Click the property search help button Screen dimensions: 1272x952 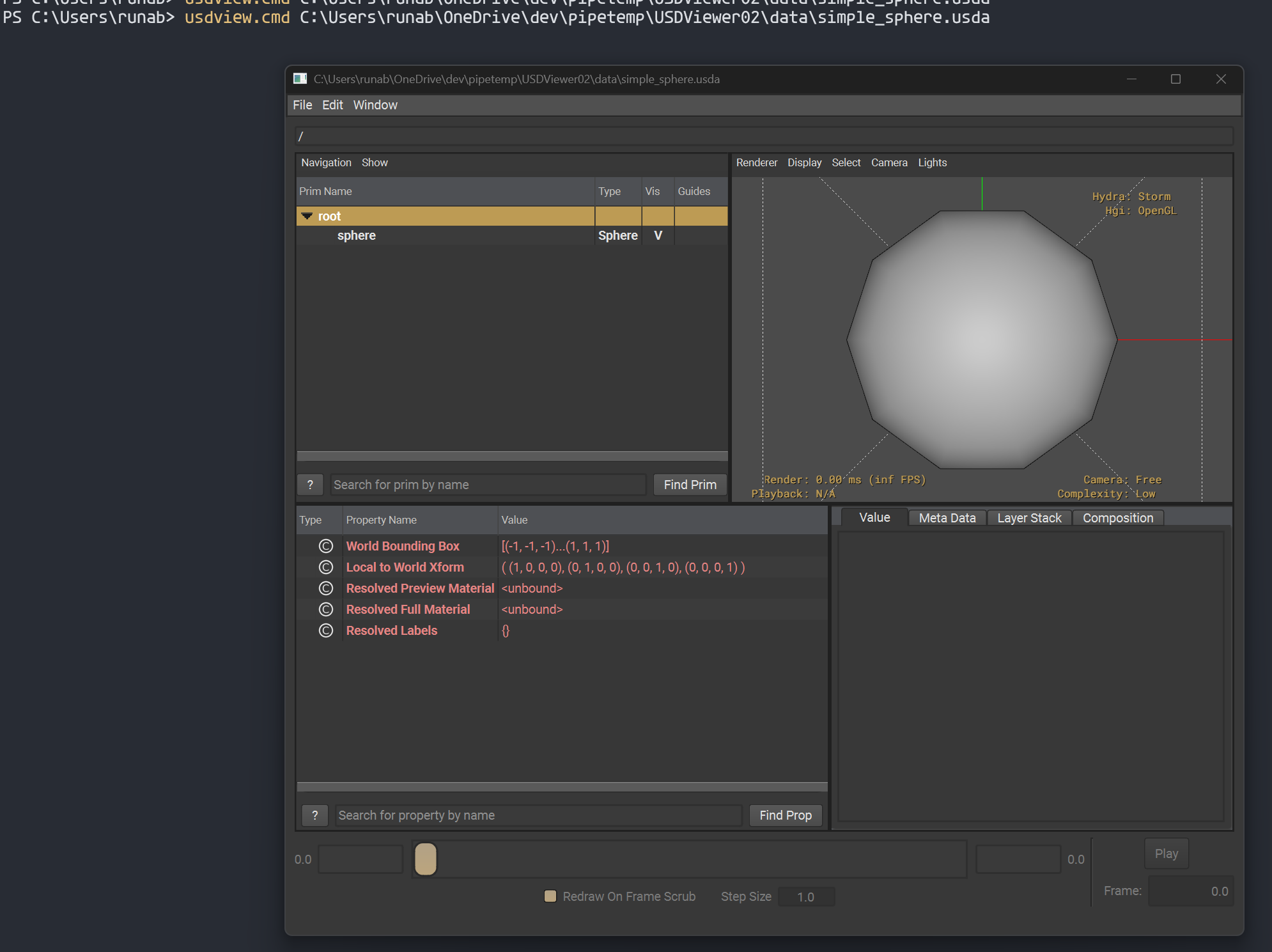(x=314, y=815)
